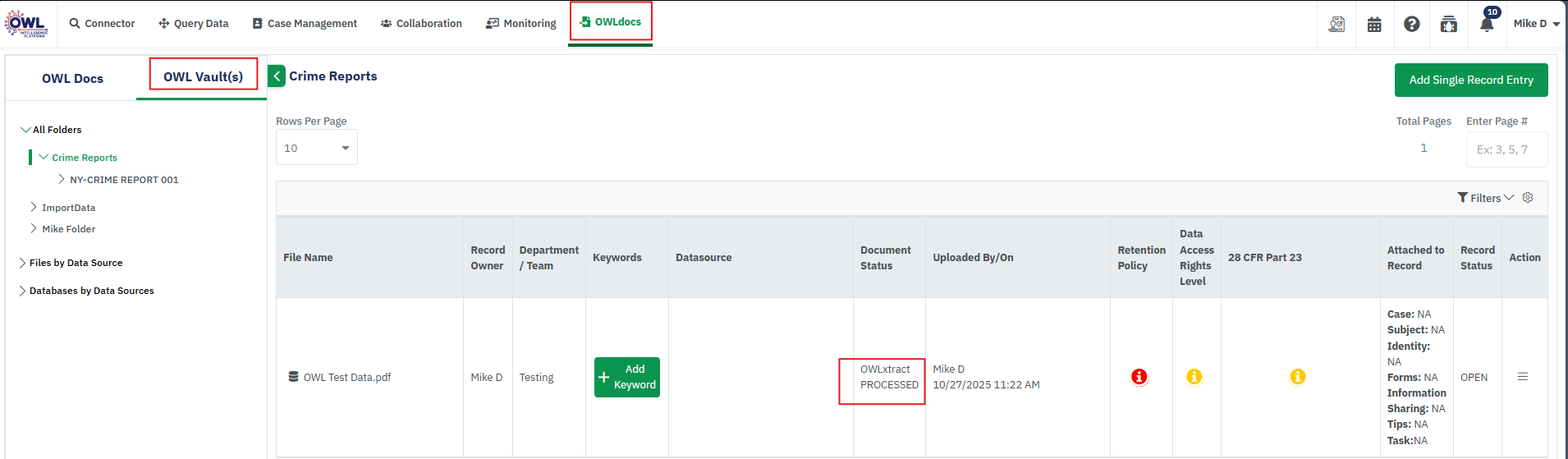The height and width of the screenshot is (459, 1568).
Task: Open the Mike D user menu
Action: pos(1536,24)
